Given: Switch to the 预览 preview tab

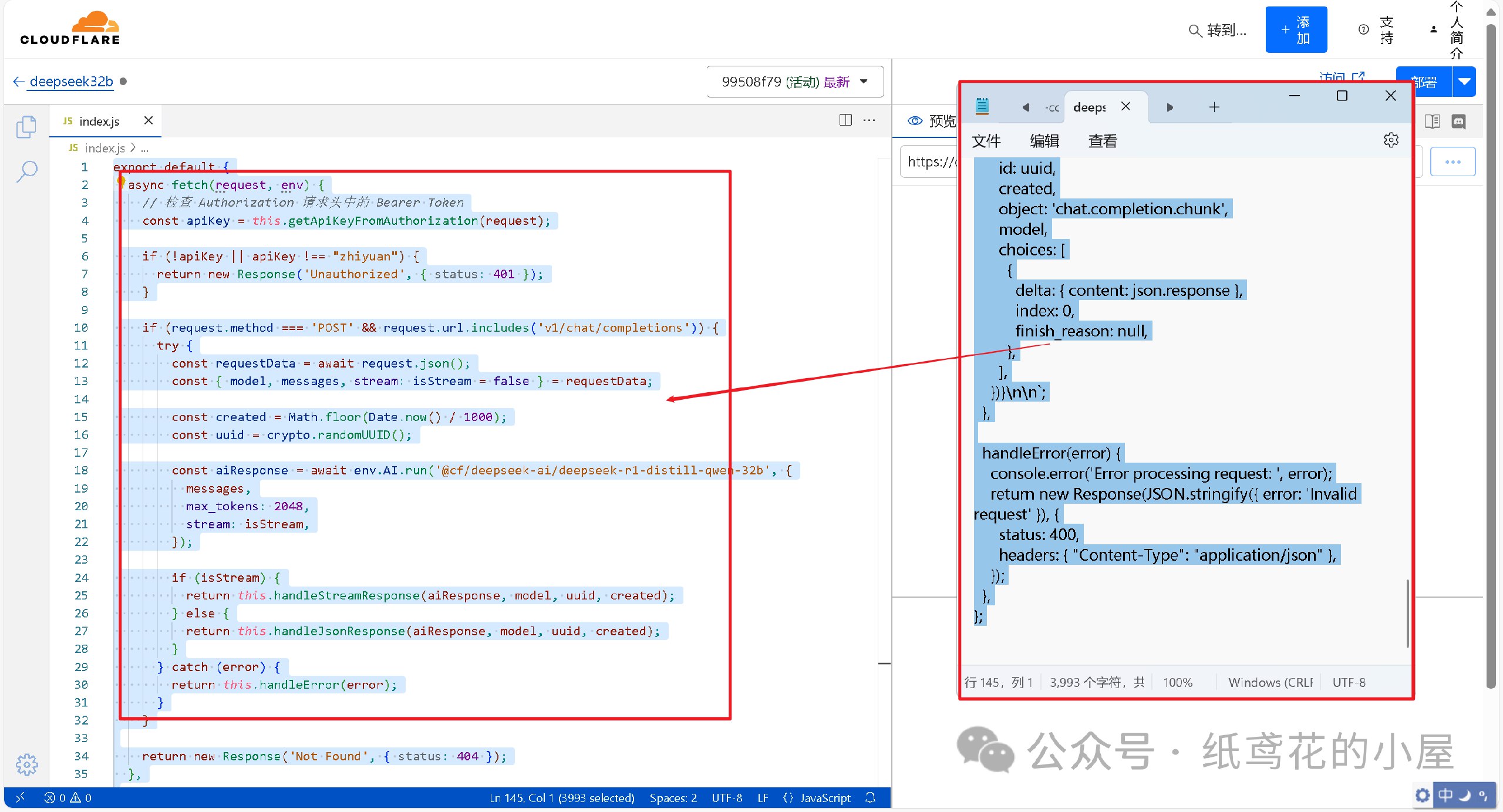Looking at the screenshot, I should (932, 121).
